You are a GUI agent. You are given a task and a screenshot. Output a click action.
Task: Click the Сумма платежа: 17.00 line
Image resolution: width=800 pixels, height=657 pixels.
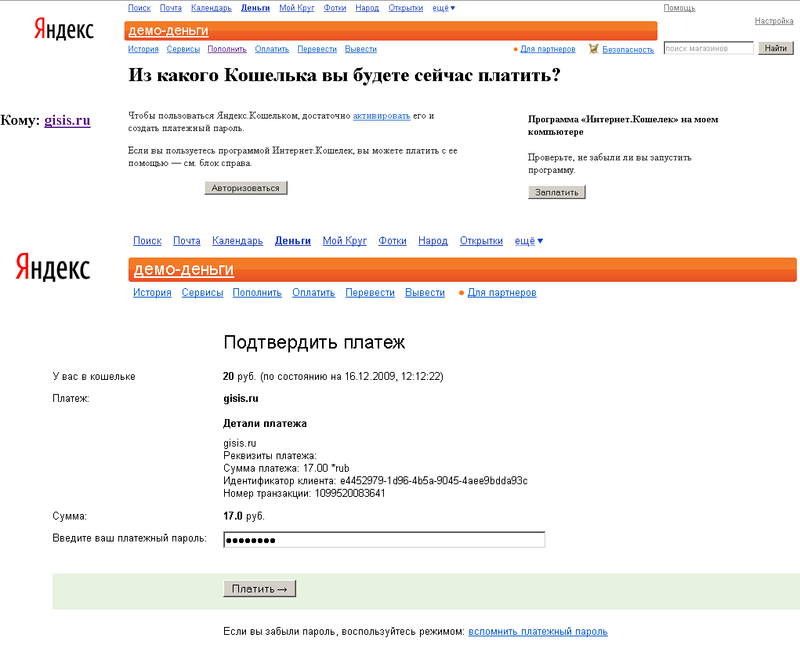coord(286,468)
